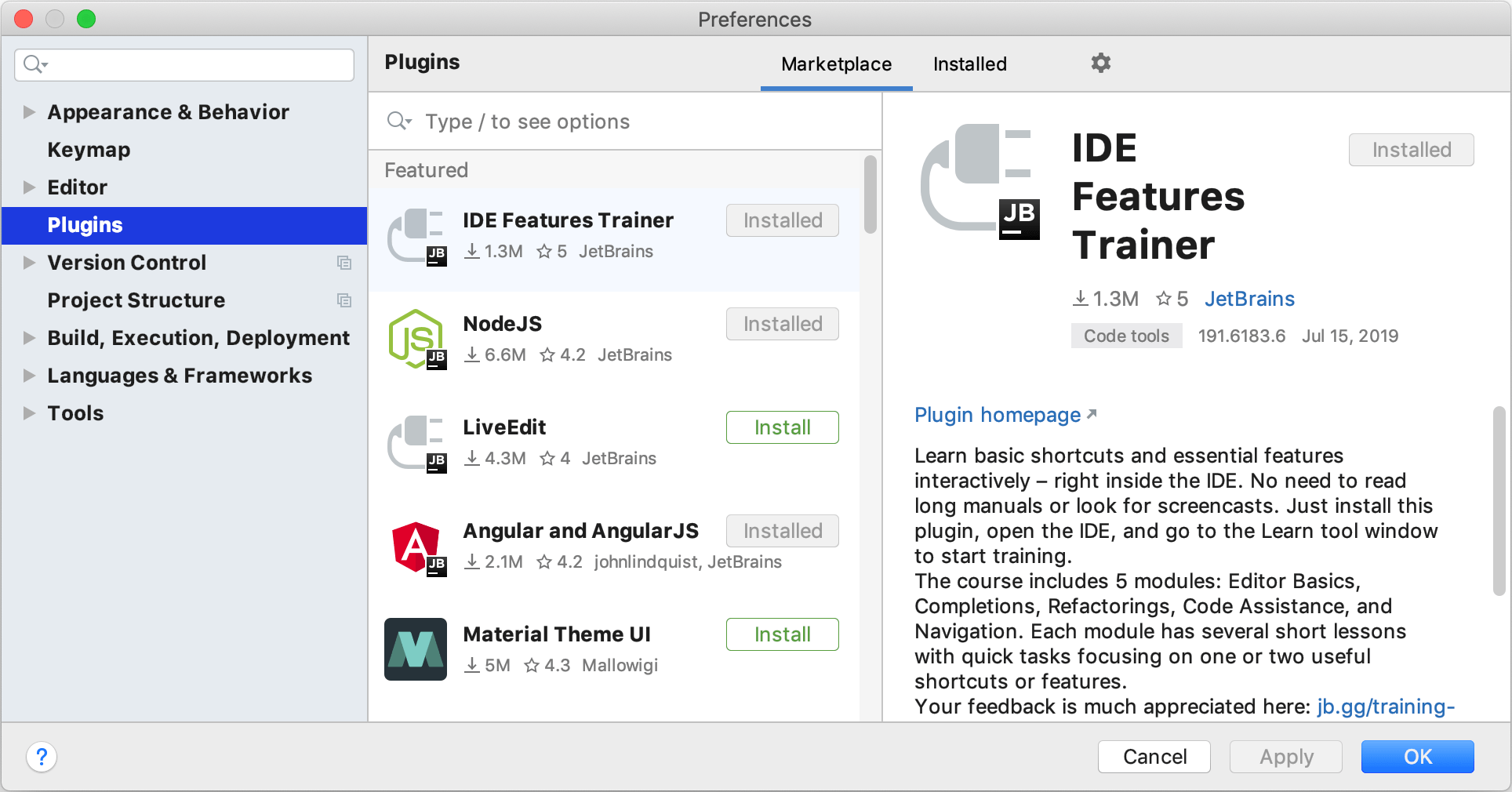Screen dimensions: 1512x792
Task: Select the LiveEdit plugin title
Action: (x=504, y=427)
